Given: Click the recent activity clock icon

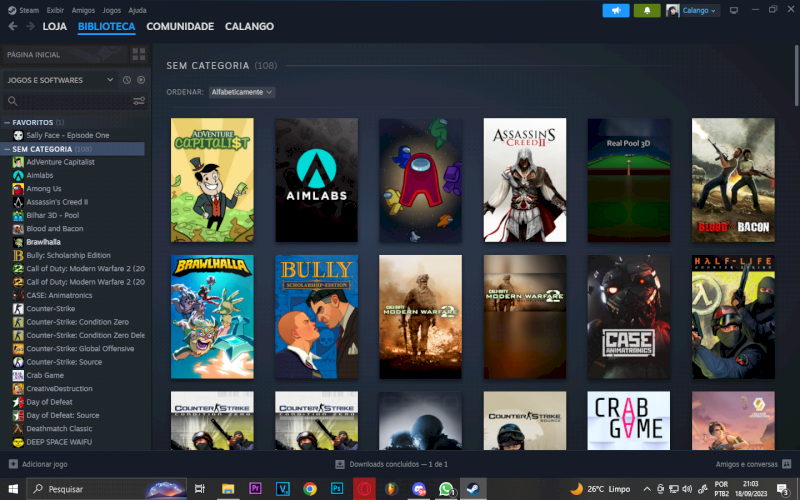Looking at the screenshot, I should [x=127, y=80].
